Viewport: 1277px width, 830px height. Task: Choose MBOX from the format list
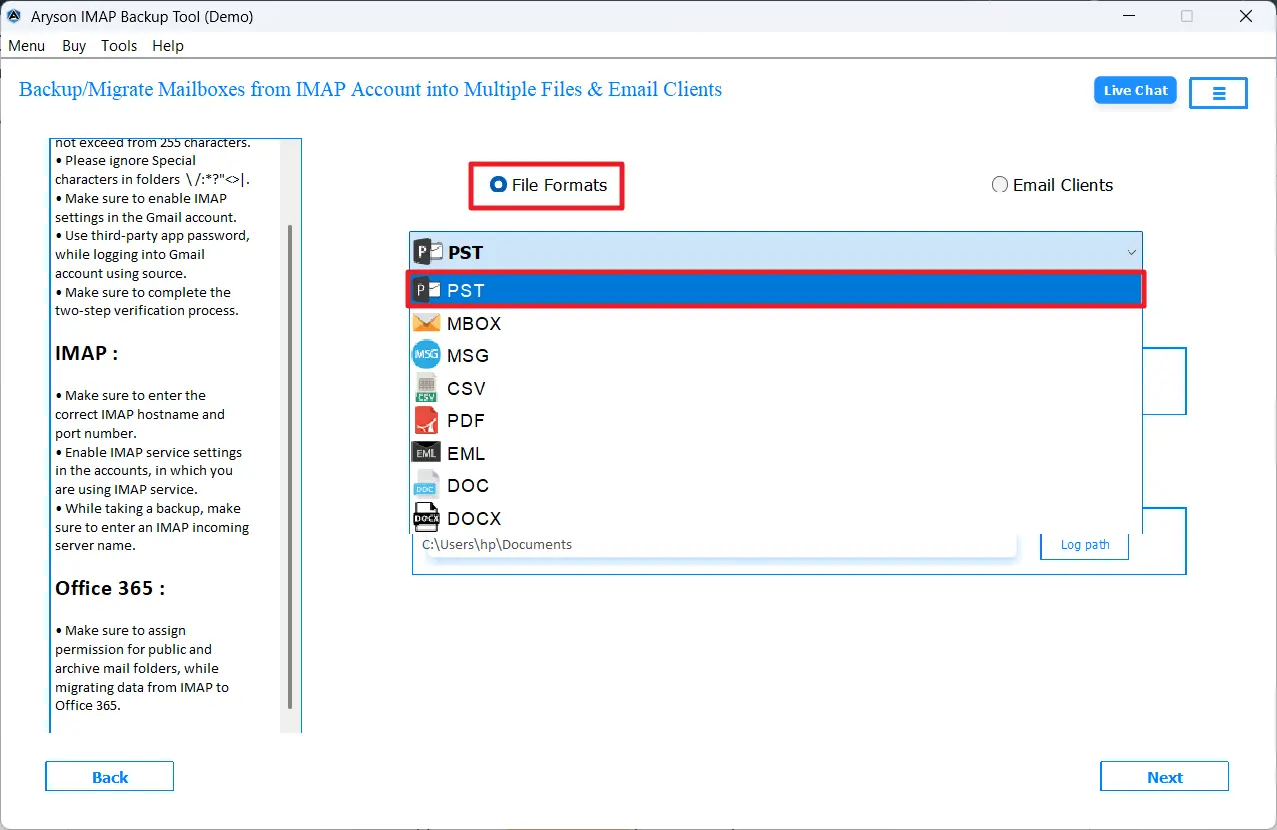coord(775,323)
